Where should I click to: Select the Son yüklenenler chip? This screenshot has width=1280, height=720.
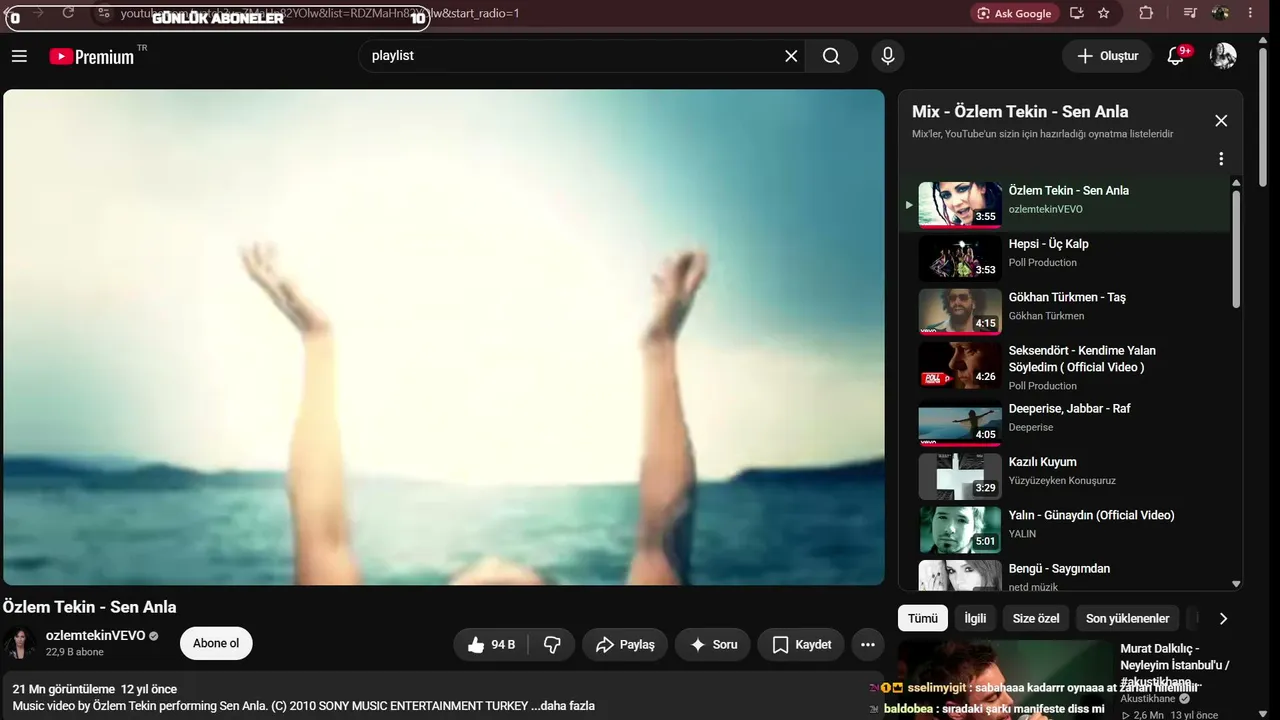(x=1128, y=618)
